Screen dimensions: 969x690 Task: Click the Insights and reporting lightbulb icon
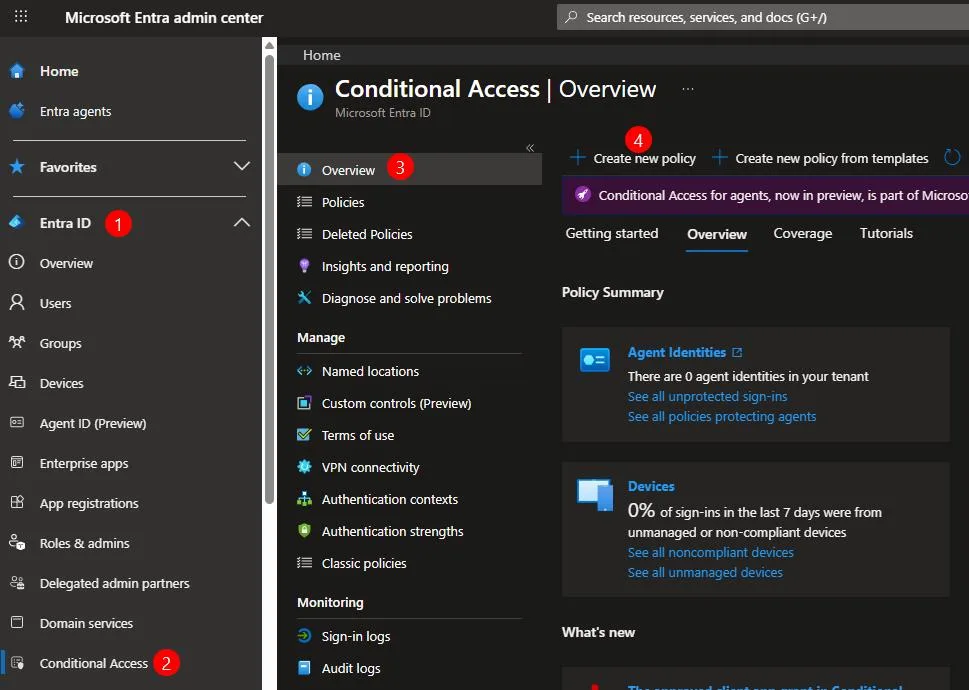pos(304,266)
